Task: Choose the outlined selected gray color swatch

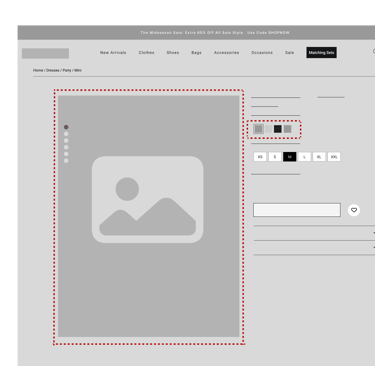Action: pos(258,129)
